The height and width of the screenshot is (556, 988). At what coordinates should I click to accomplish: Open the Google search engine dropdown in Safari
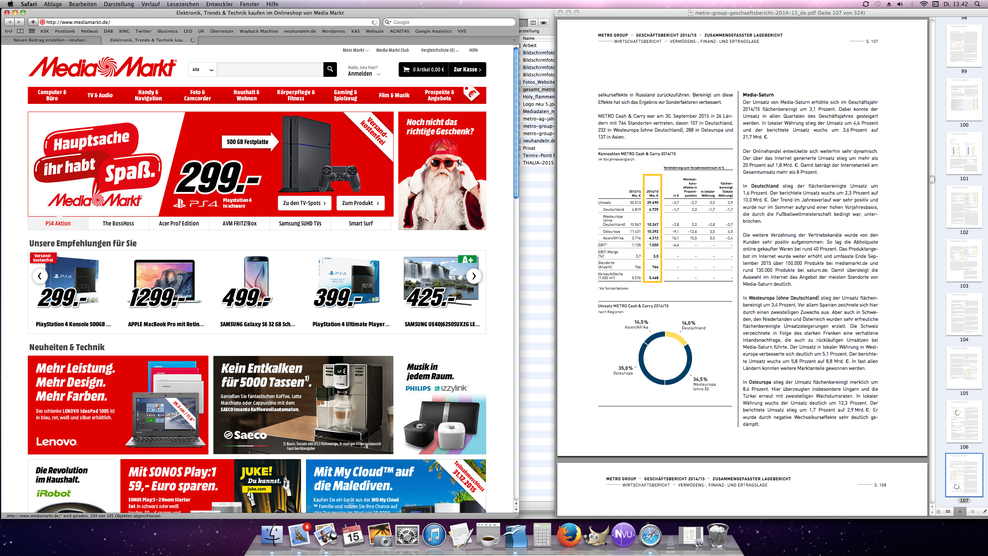tap(388, 22)
